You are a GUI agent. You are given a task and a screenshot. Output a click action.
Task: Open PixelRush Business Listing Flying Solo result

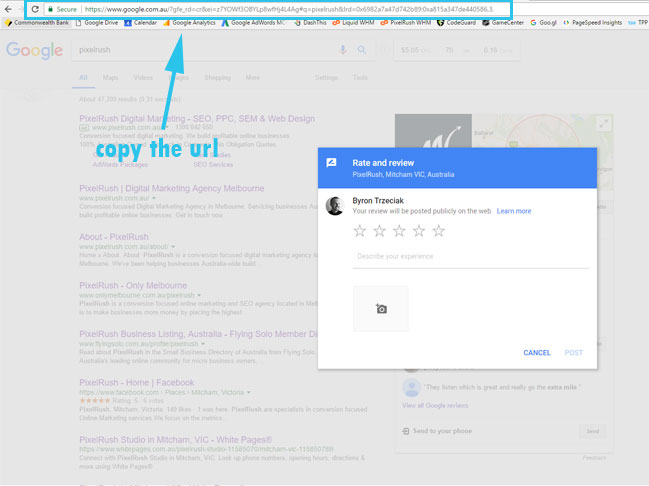coord(198,334)
